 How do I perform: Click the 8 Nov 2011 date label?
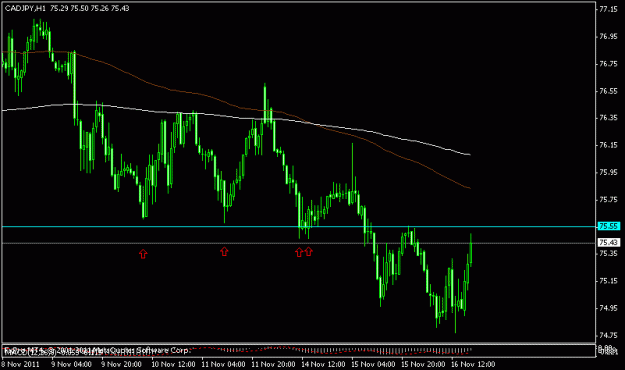click(x=21, y=364)
